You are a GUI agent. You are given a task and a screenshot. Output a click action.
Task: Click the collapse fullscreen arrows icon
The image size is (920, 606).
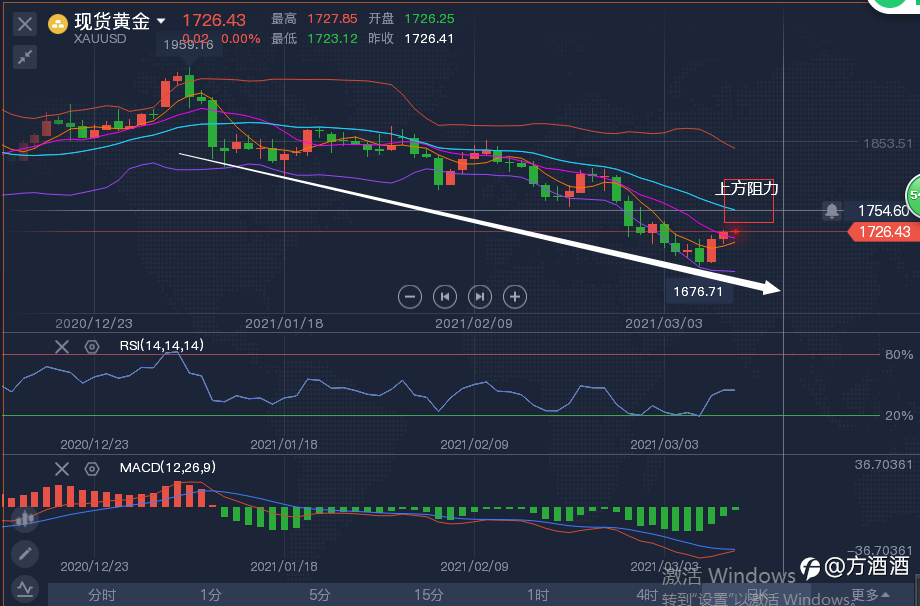click(25, 57)
